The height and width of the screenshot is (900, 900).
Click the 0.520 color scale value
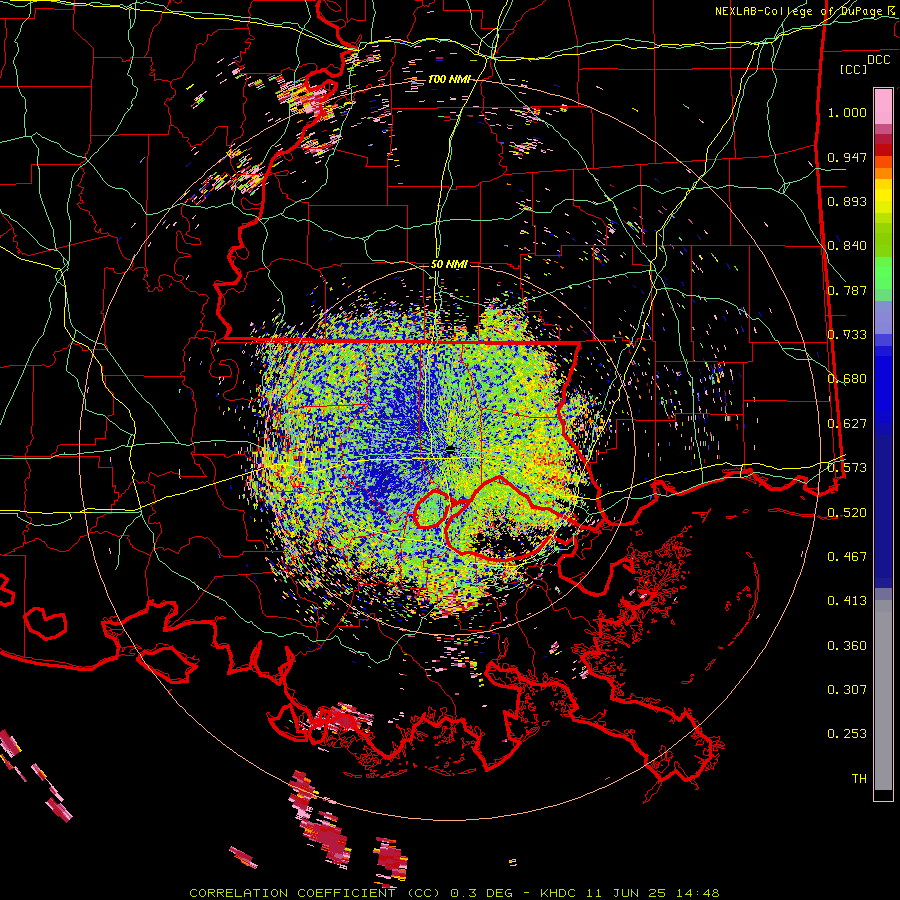coord(847,512)
